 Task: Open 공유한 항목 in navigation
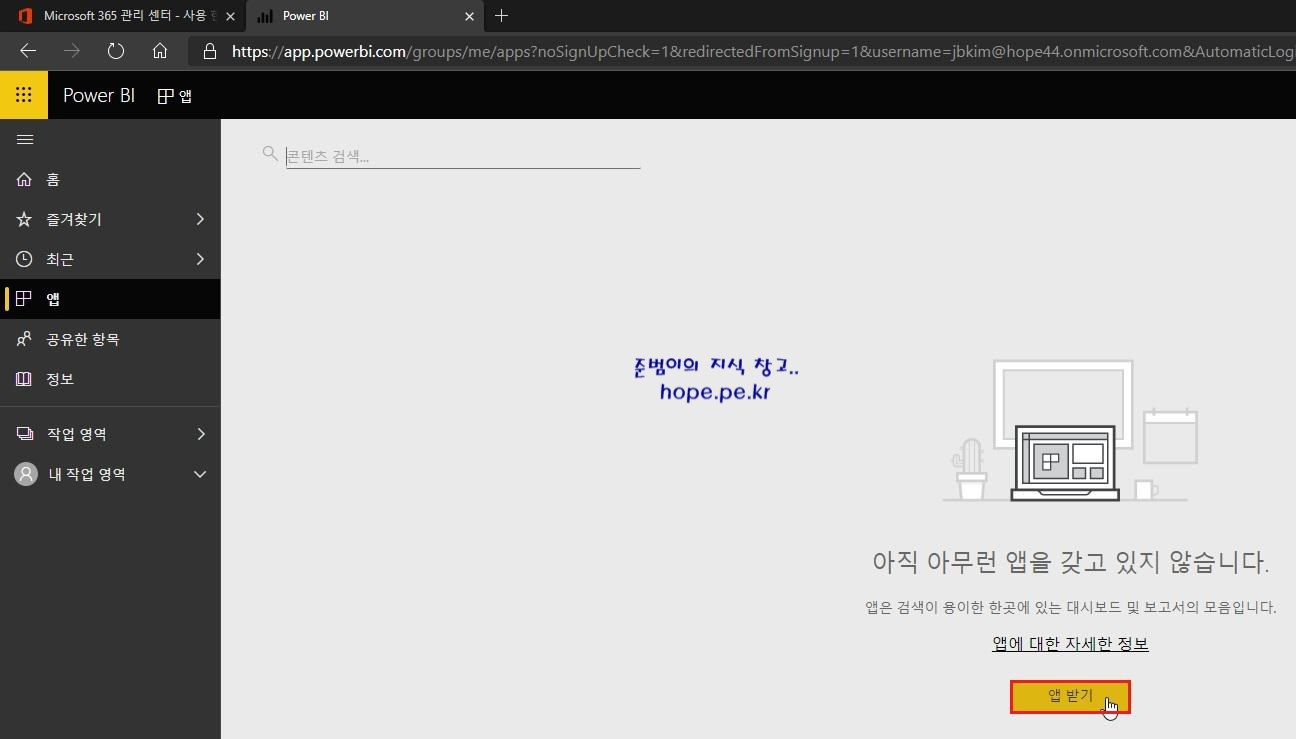[x=110, y=339]
